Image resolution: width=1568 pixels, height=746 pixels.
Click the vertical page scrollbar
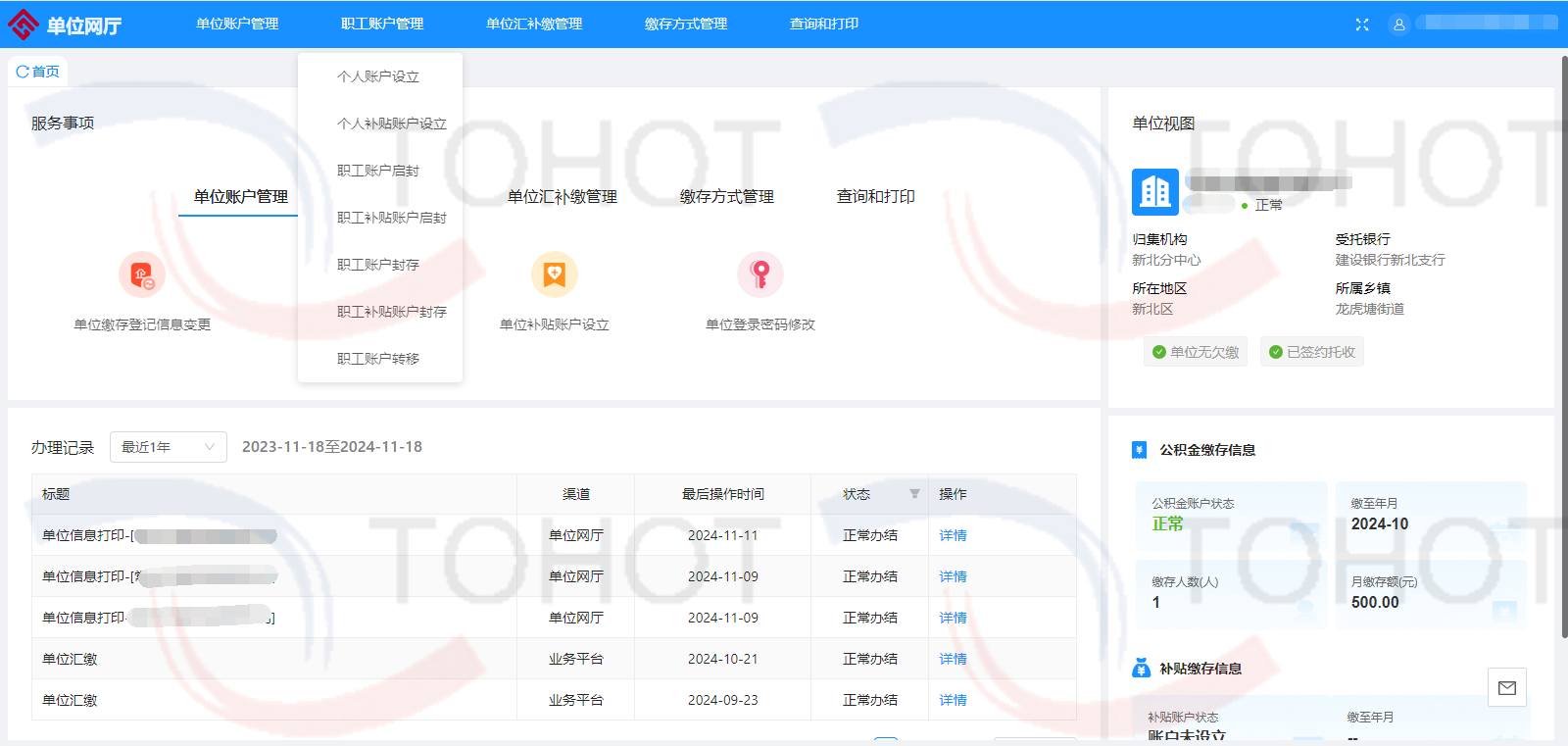point(1564,343)
